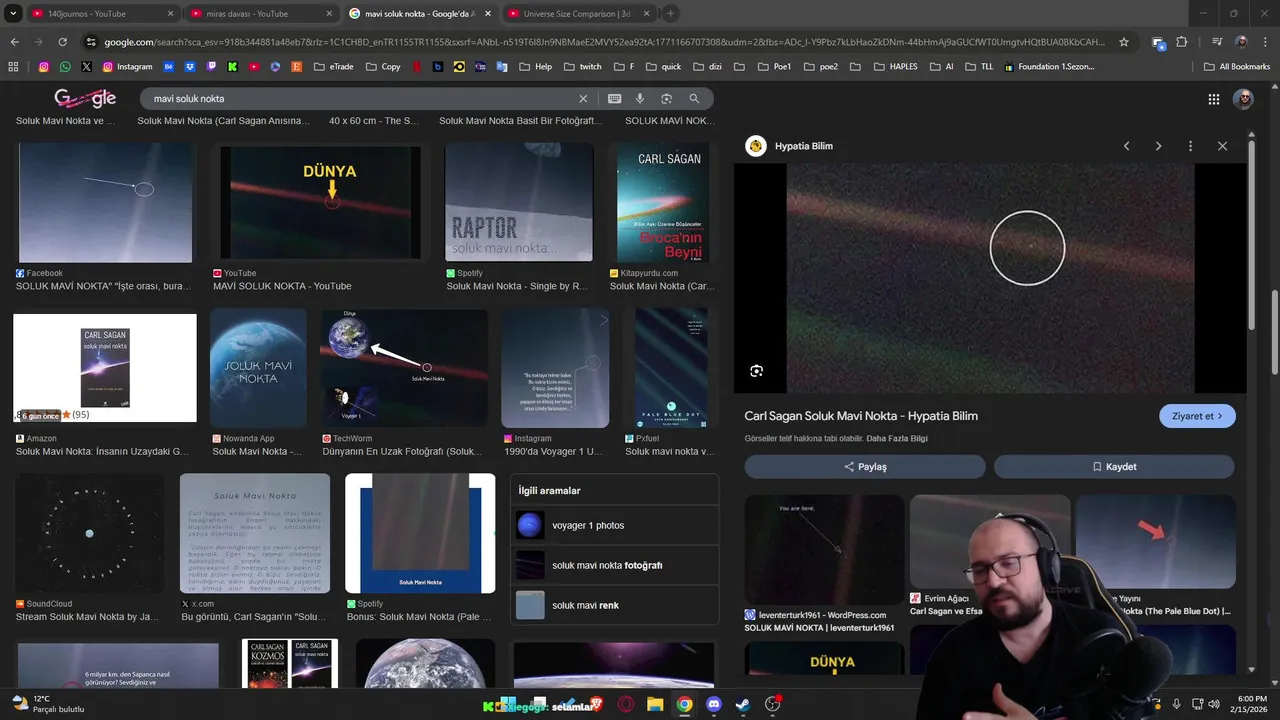This screenshot has width=1280, height=720.
Task: Select related search voyager 1 photos
Action: [x=614, y=525]
